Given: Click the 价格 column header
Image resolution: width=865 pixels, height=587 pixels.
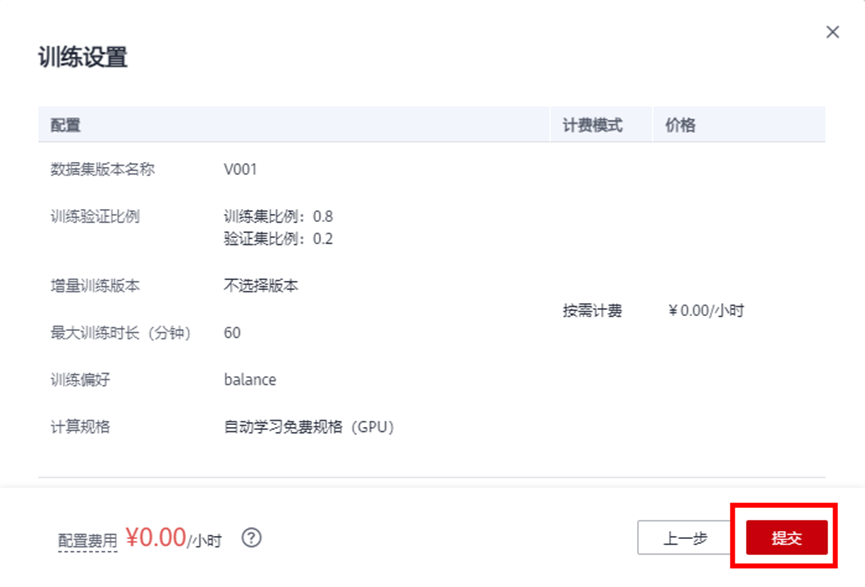Looking at the screenshot, I should [681, 125].
